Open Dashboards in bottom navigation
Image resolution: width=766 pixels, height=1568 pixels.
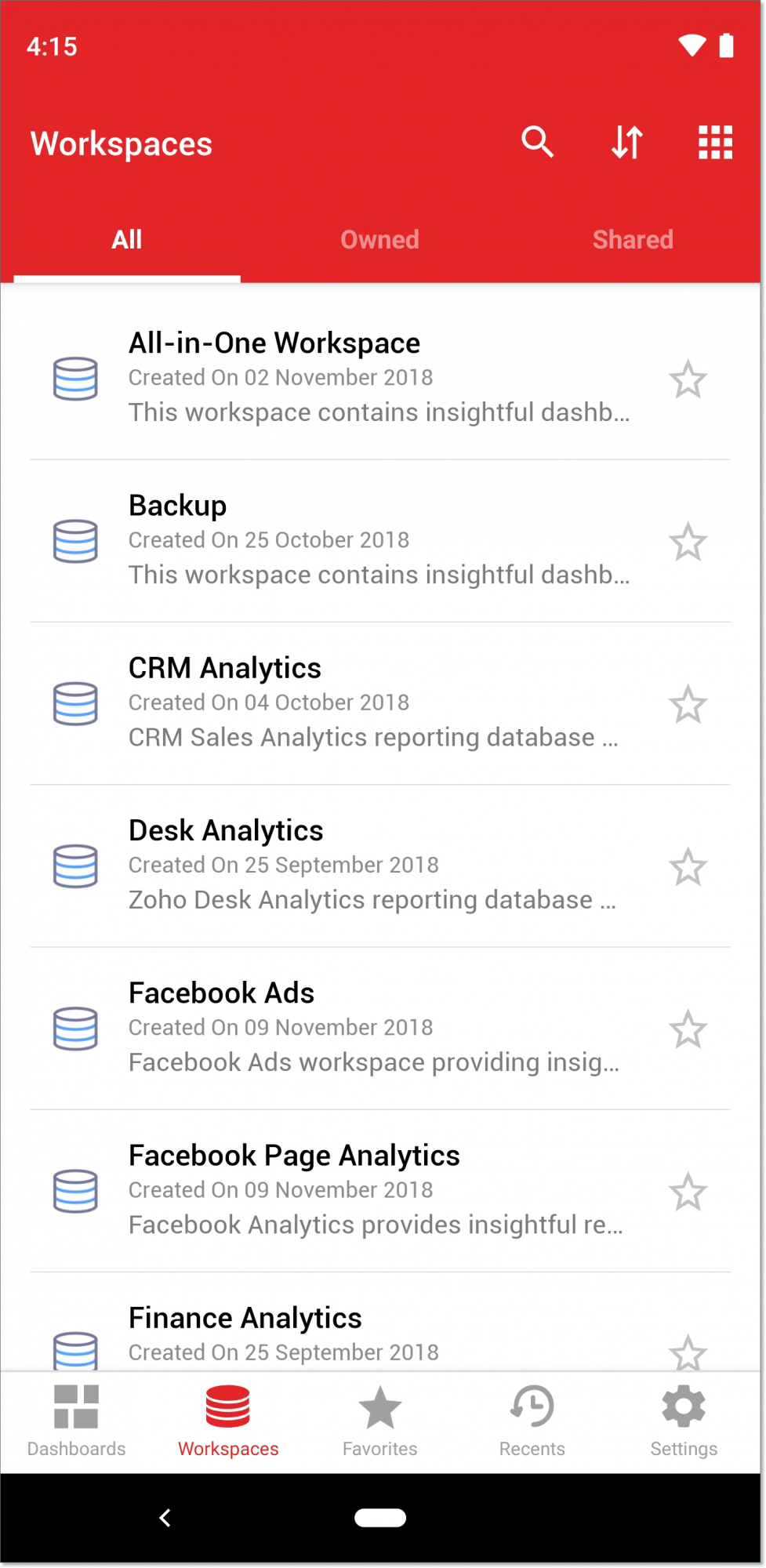point(76,1421)
